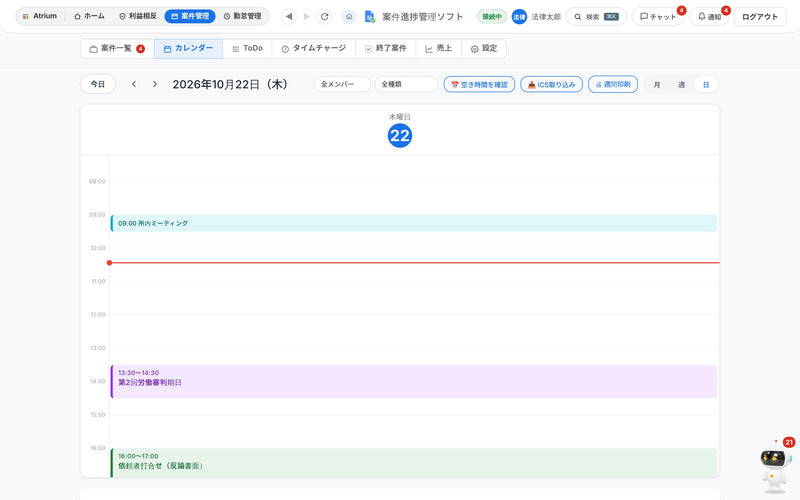The image size is (800, 500).
Task: Click the 接続中 status badge
Action: 492,17
